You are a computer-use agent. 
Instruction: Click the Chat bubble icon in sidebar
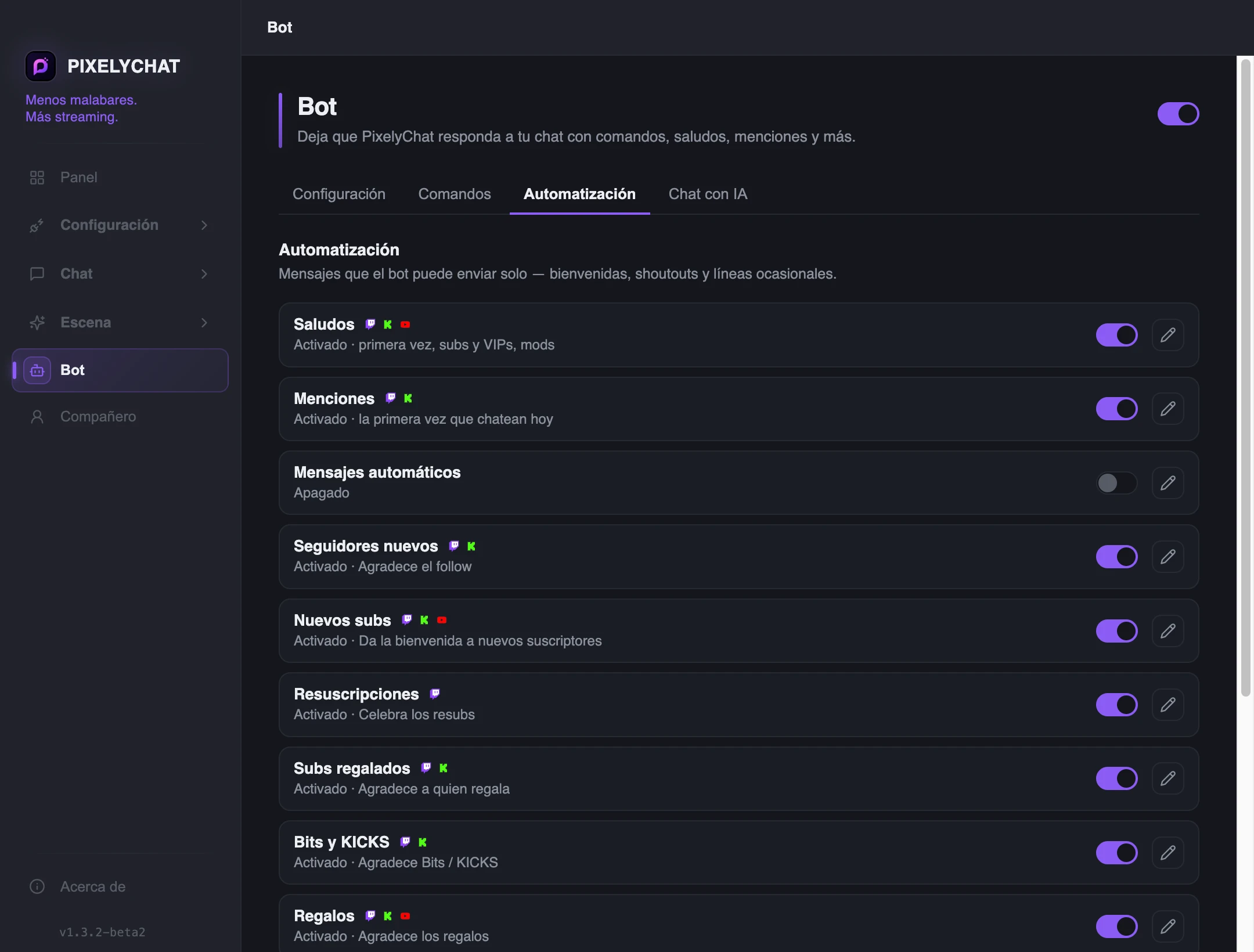tap(37, 274)
